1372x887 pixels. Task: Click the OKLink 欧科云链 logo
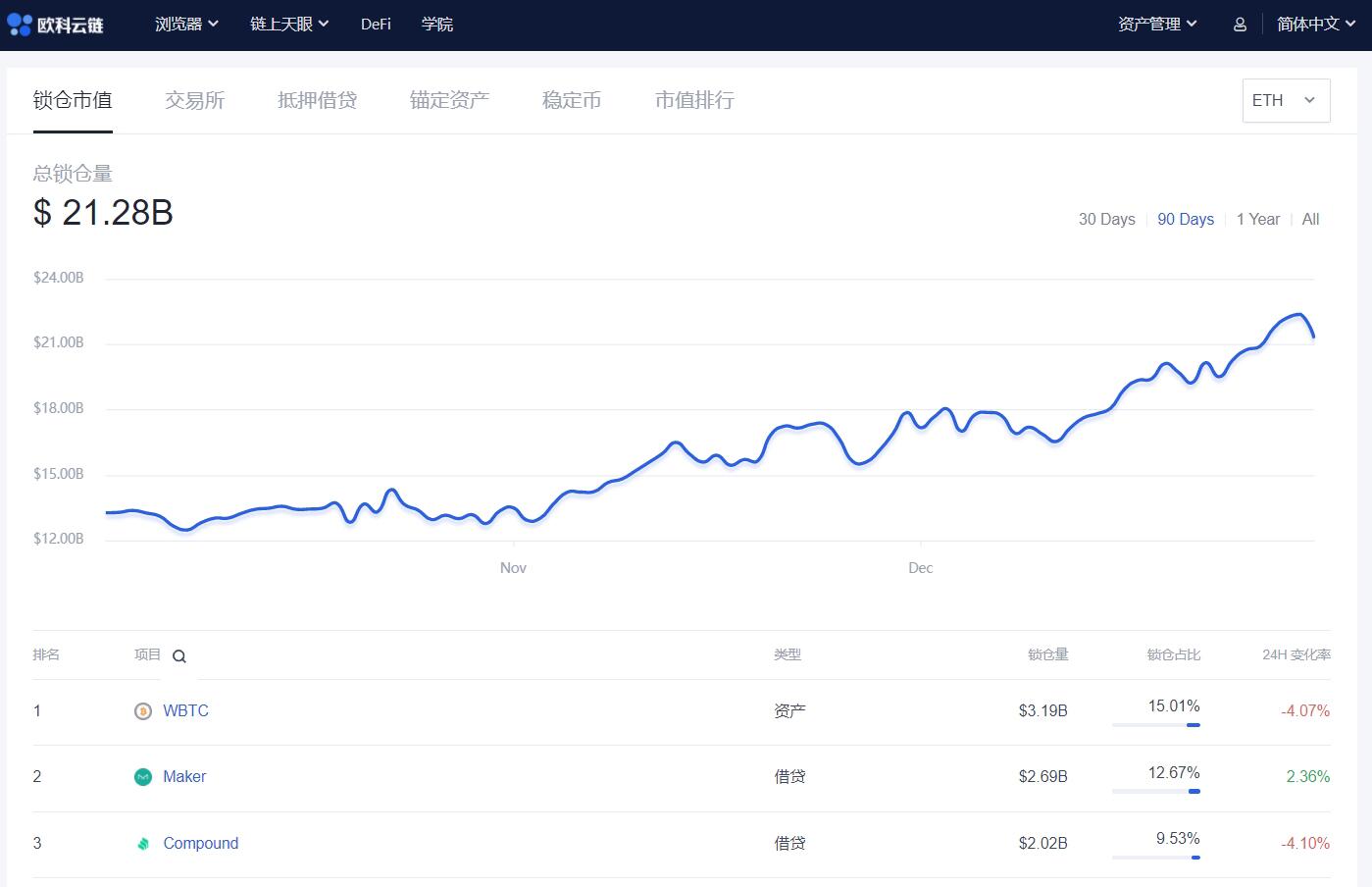[x=56, y=24]
